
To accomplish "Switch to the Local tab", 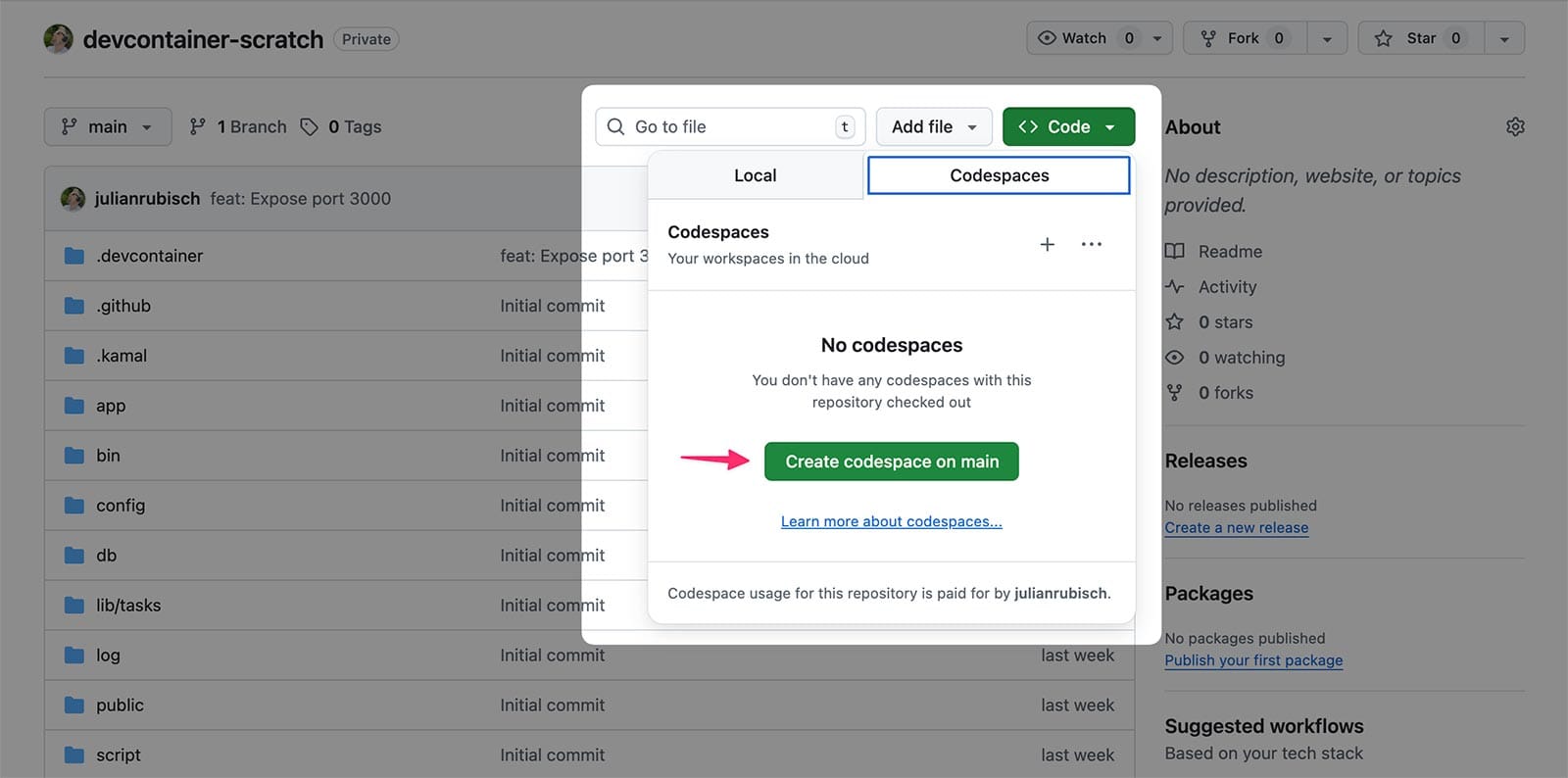I will [x=755, y=175].
